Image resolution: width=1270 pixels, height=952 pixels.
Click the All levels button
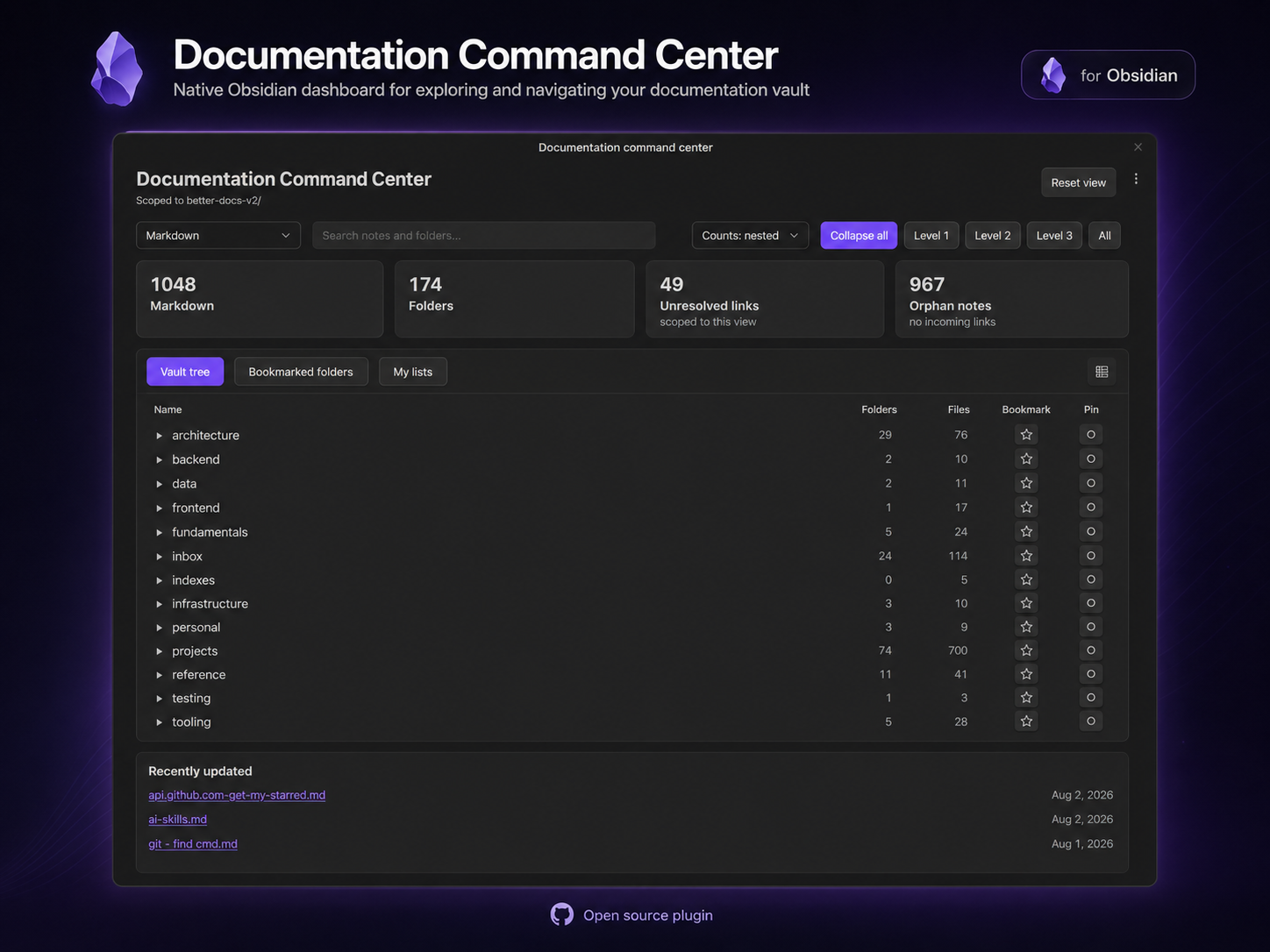pos(1105,235)
